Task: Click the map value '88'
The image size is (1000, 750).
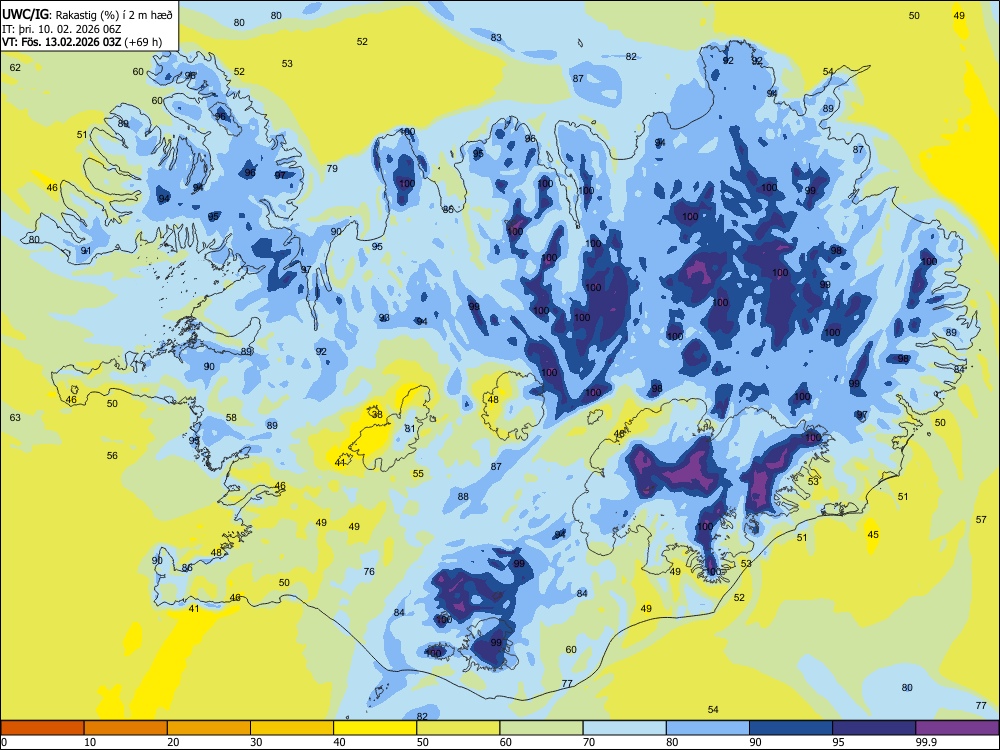Action: pyautogui.click(x=463, y=497)
